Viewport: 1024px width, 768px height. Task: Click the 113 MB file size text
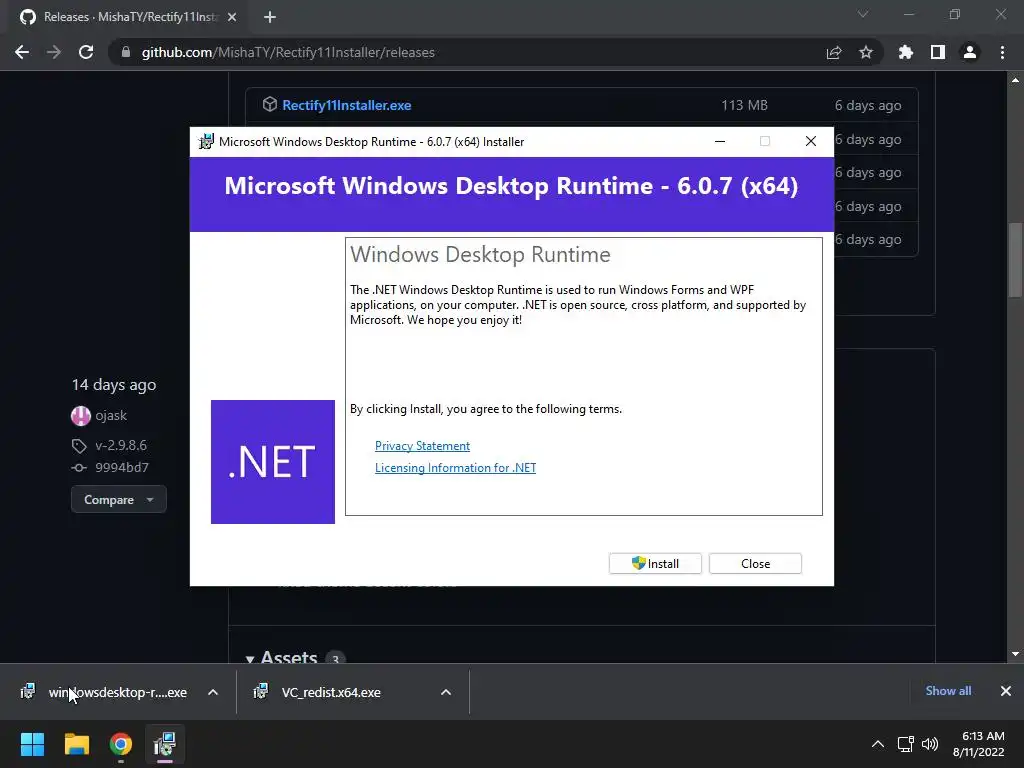[x=744, y=105]
